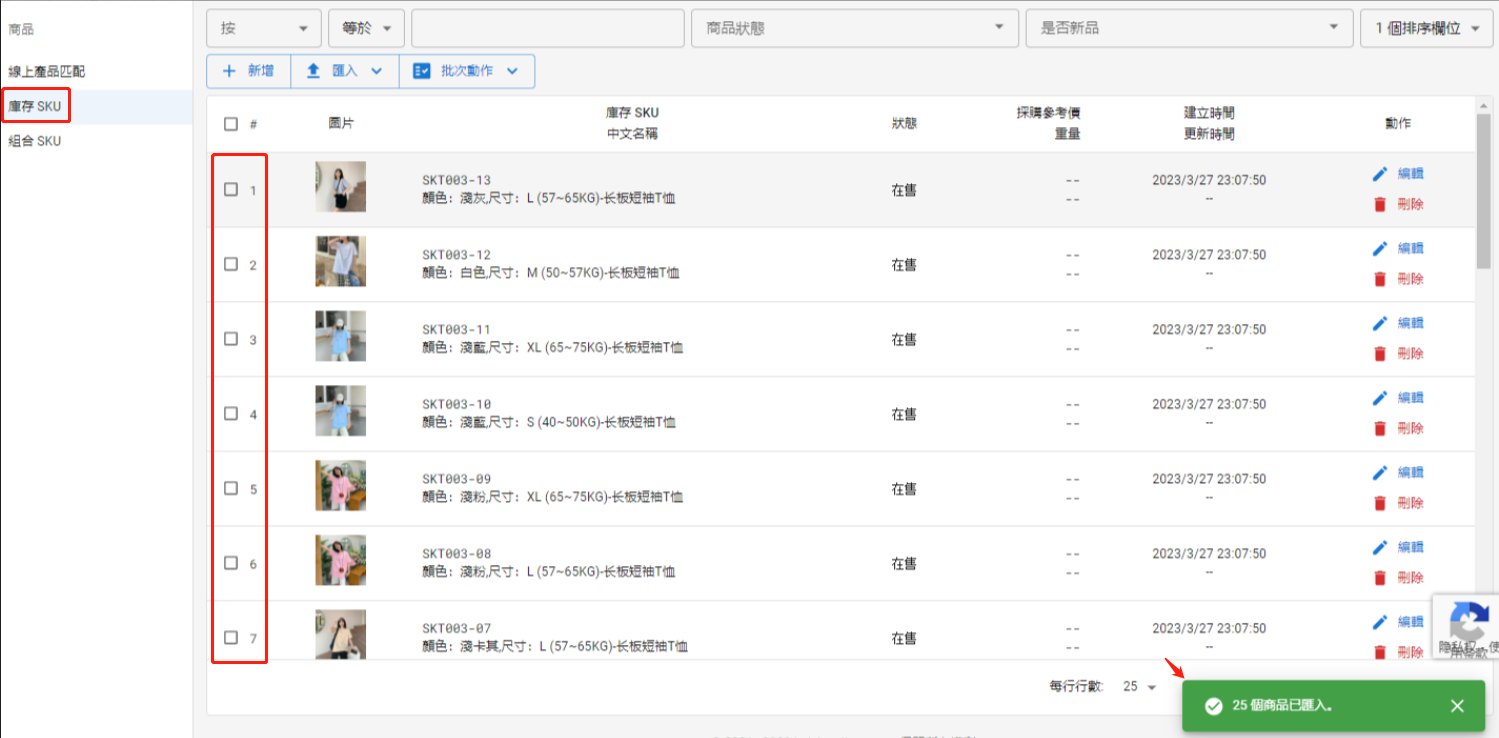This screenshot has width=1499, height=738.
Task: Click the green checkmark icon in the notification
Action: (1213, 706)
